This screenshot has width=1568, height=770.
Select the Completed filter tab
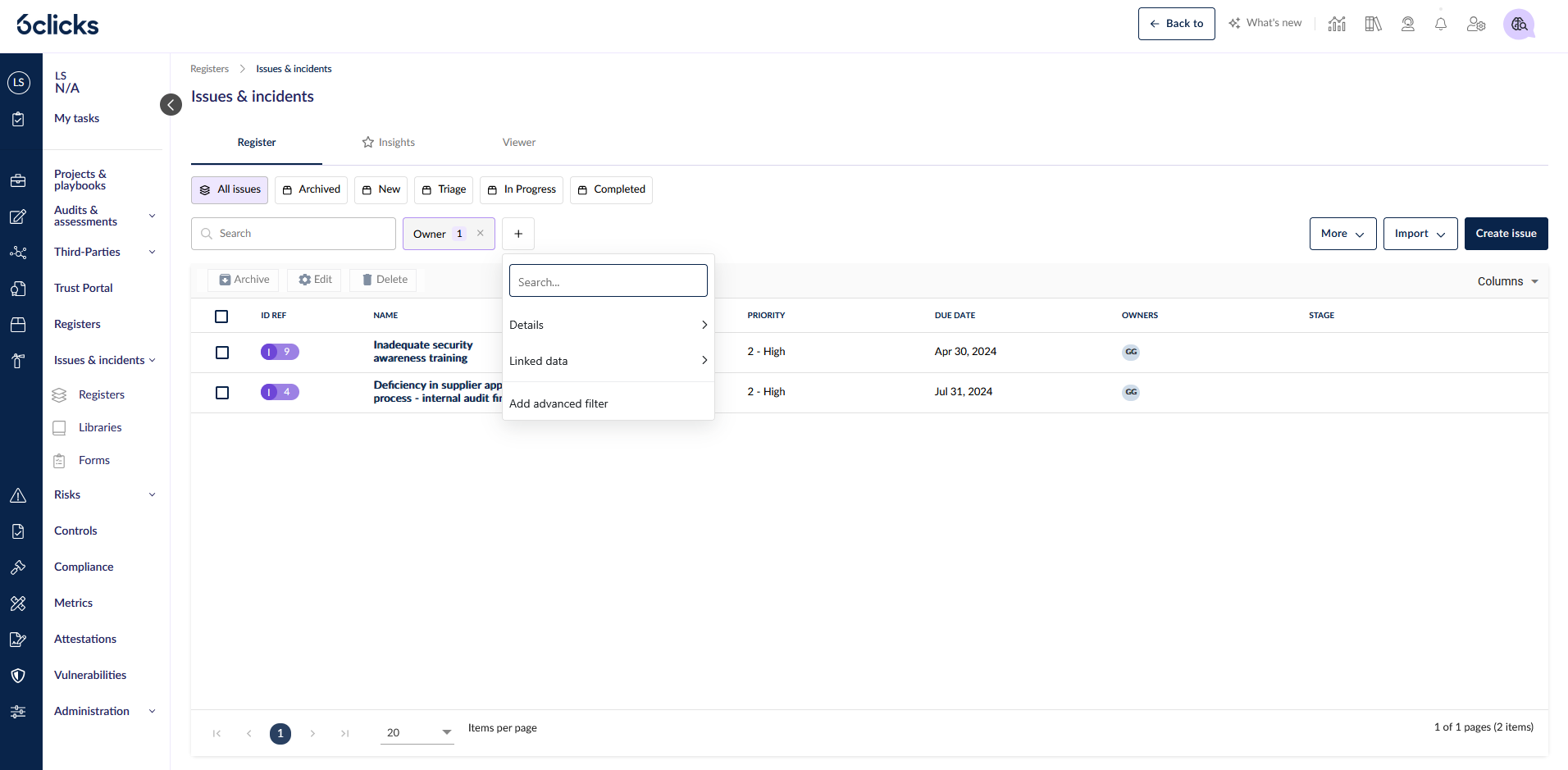[611, 189]
